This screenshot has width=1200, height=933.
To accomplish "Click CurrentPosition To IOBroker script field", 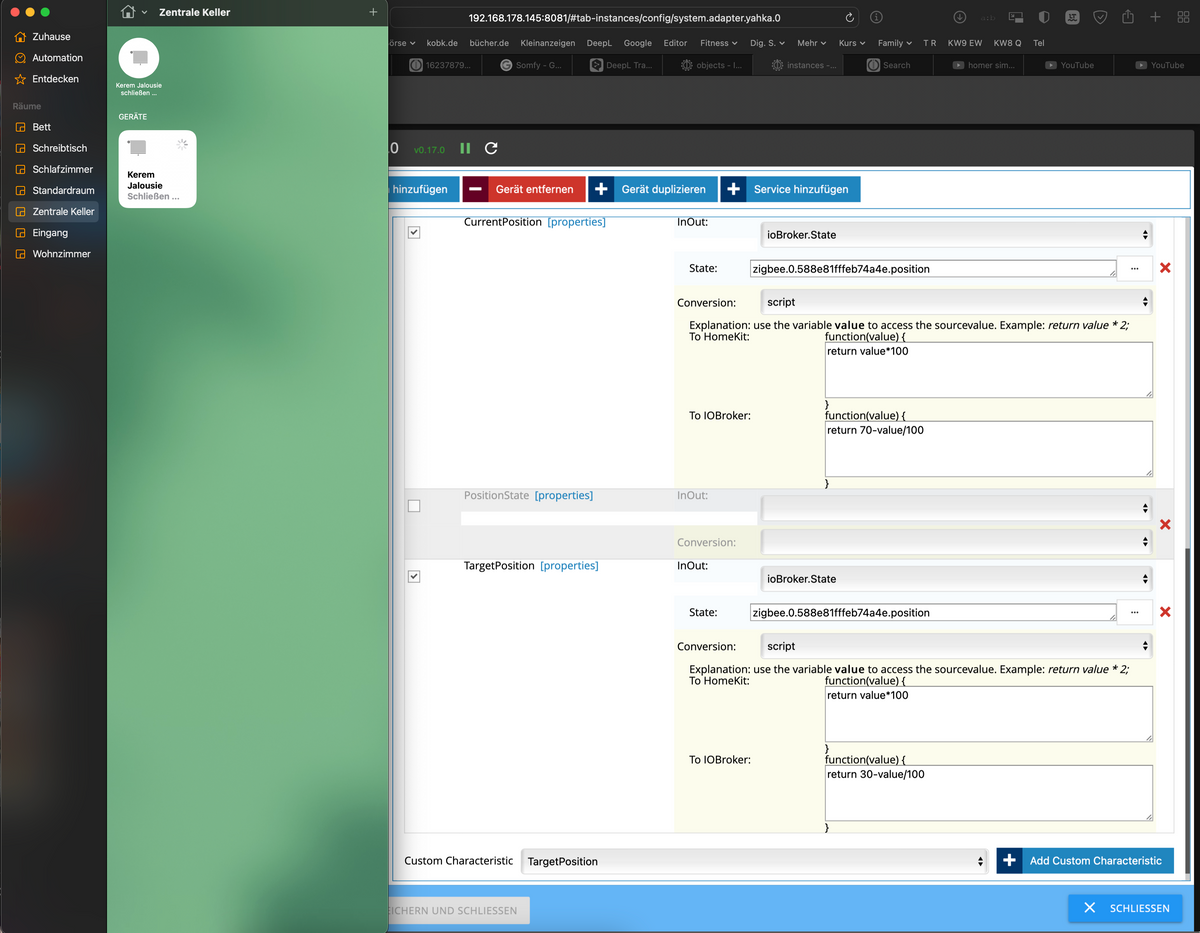I will click(989, 449).
